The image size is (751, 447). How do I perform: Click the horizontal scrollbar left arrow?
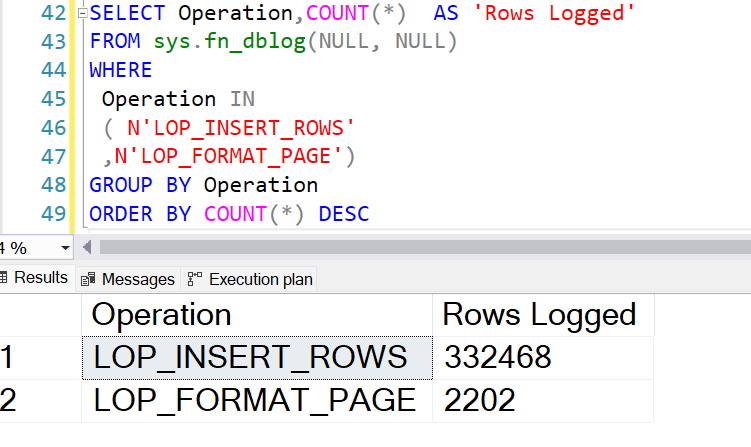(87, 248)
